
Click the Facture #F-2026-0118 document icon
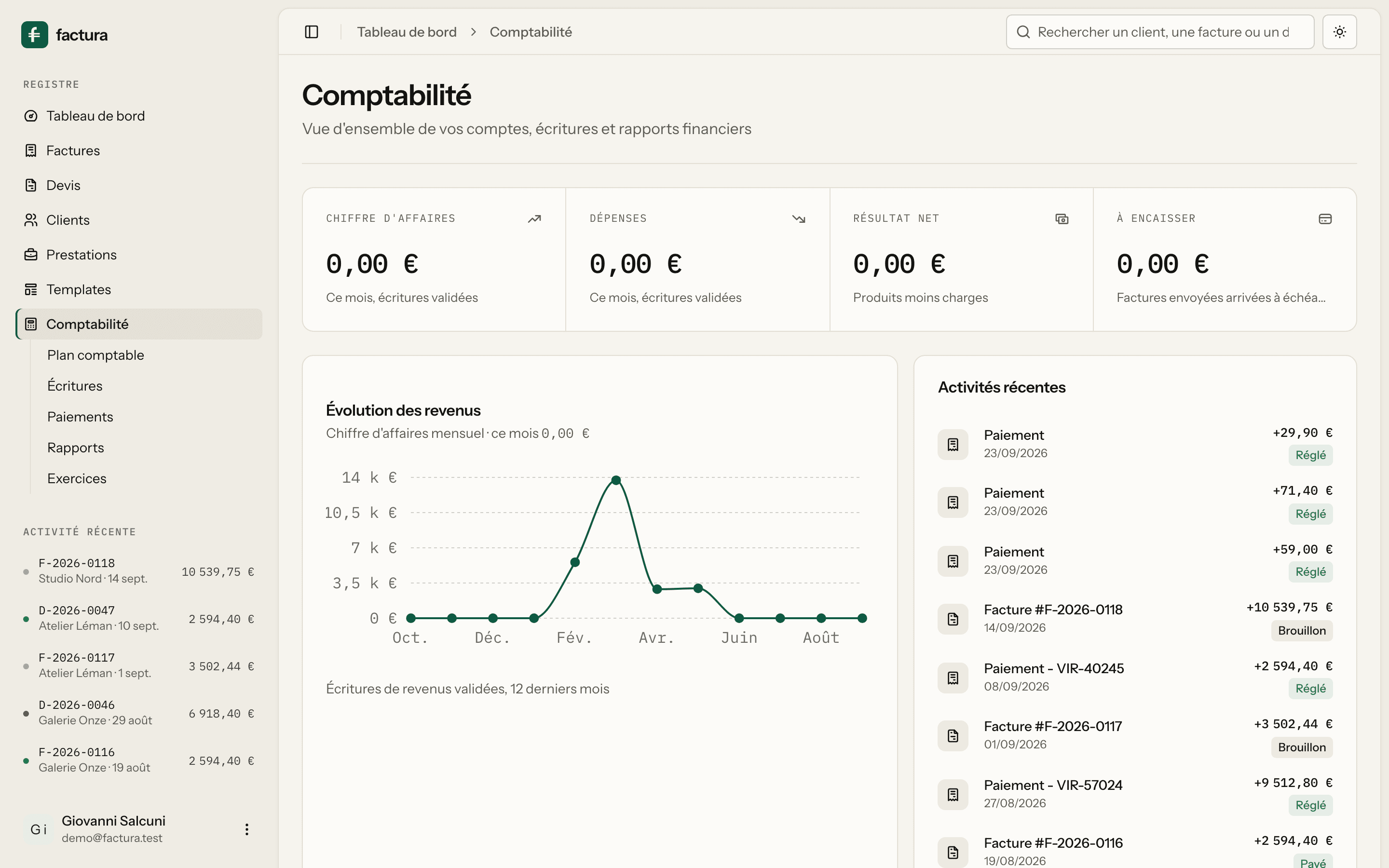point(953,619)
